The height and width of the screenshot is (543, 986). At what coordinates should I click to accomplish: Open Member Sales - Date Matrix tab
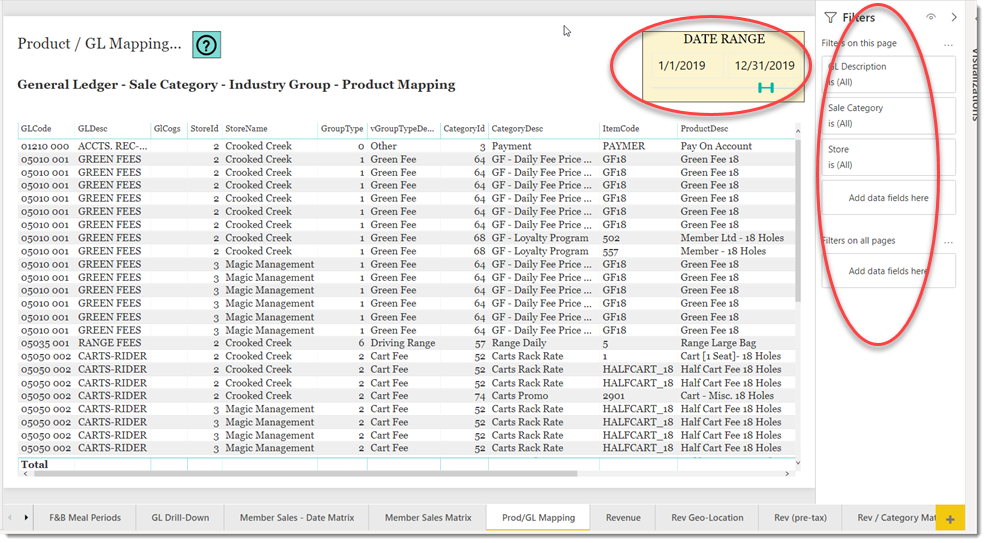tap(297, 518)
